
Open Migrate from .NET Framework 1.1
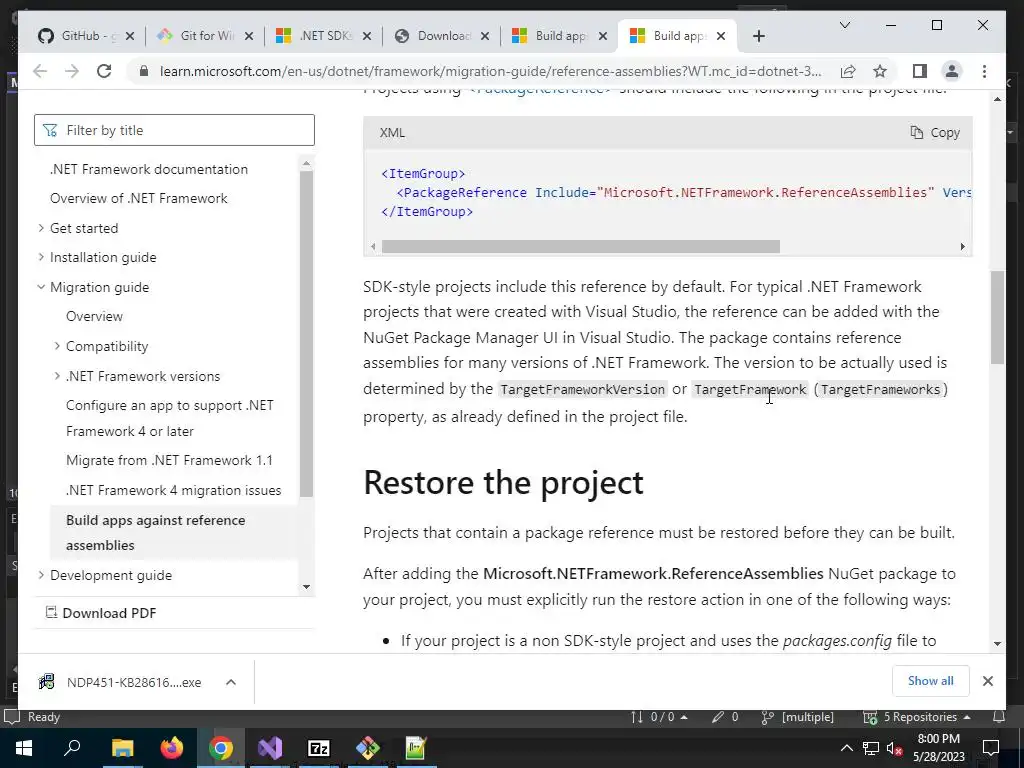tap(169, 460)
